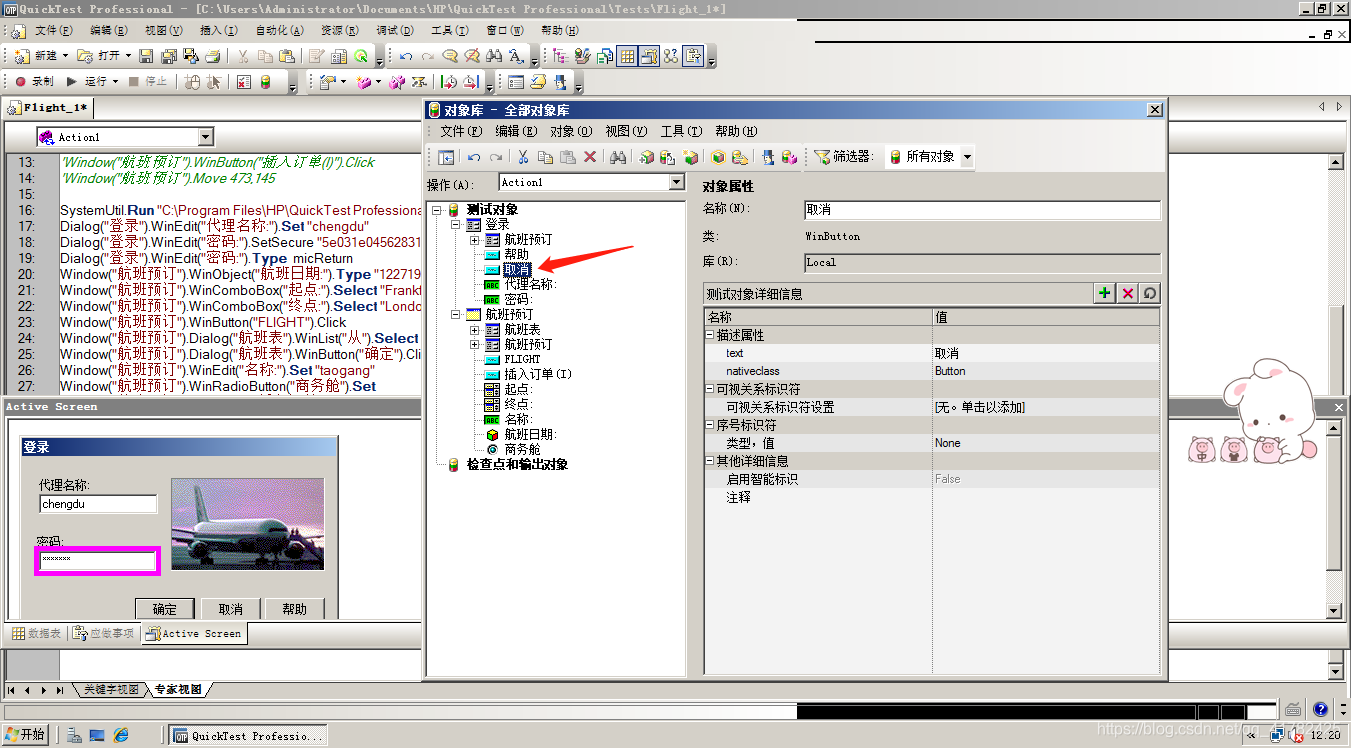Click the undo arrow in Object Repository toolbar

474,157
